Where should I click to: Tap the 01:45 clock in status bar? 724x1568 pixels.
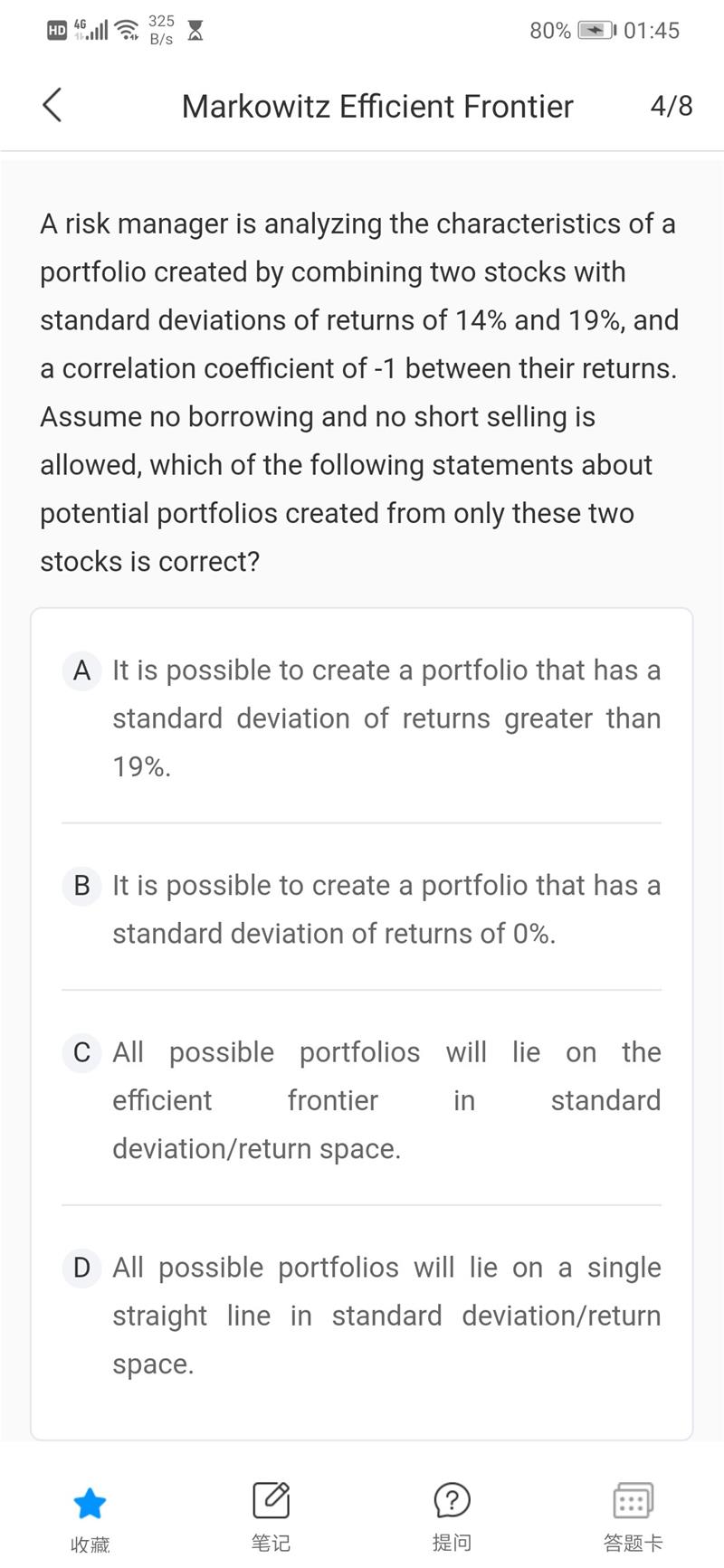tap(651, 31)
